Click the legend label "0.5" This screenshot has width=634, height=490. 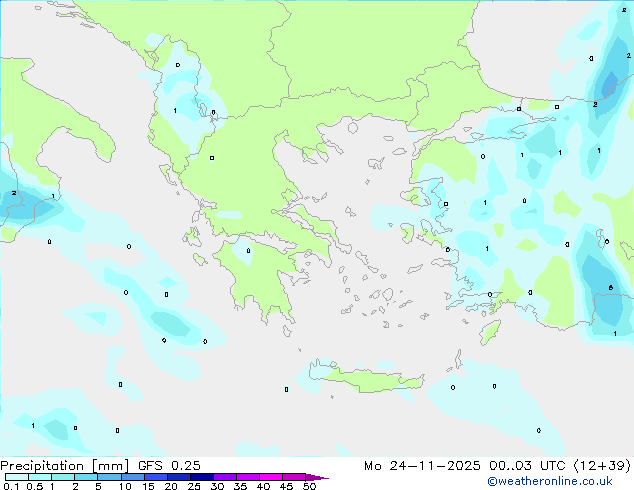tap(35, 486)
